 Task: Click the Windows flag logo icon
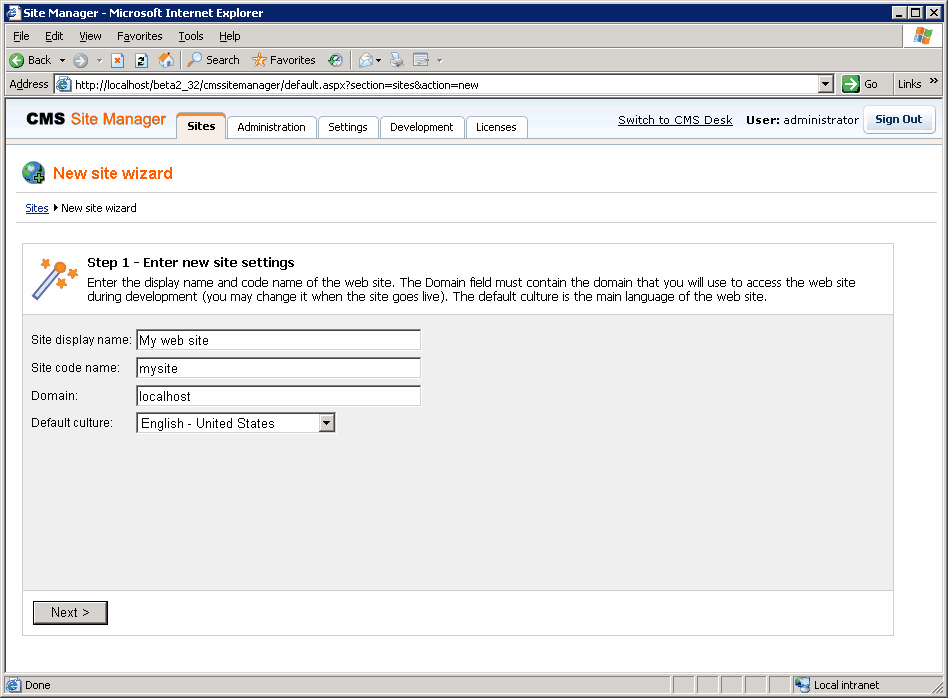(x=923, y=36)
